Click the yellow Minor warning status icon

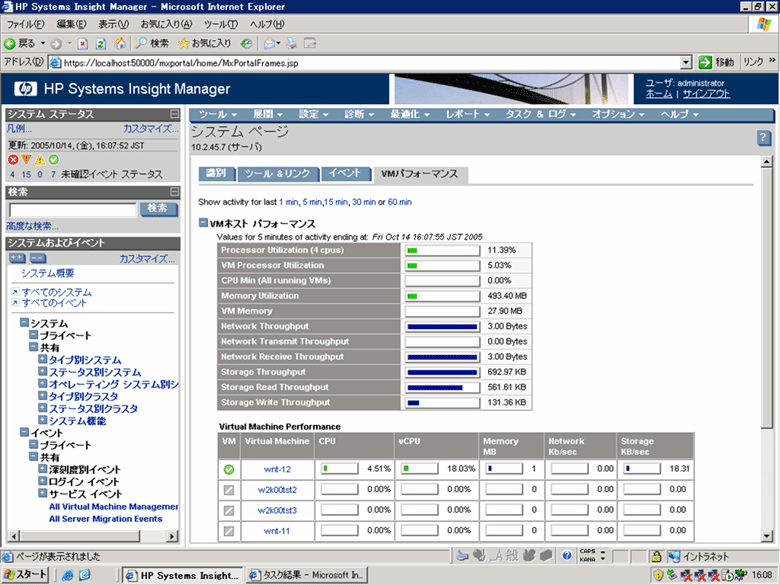(x=40, y=160)
